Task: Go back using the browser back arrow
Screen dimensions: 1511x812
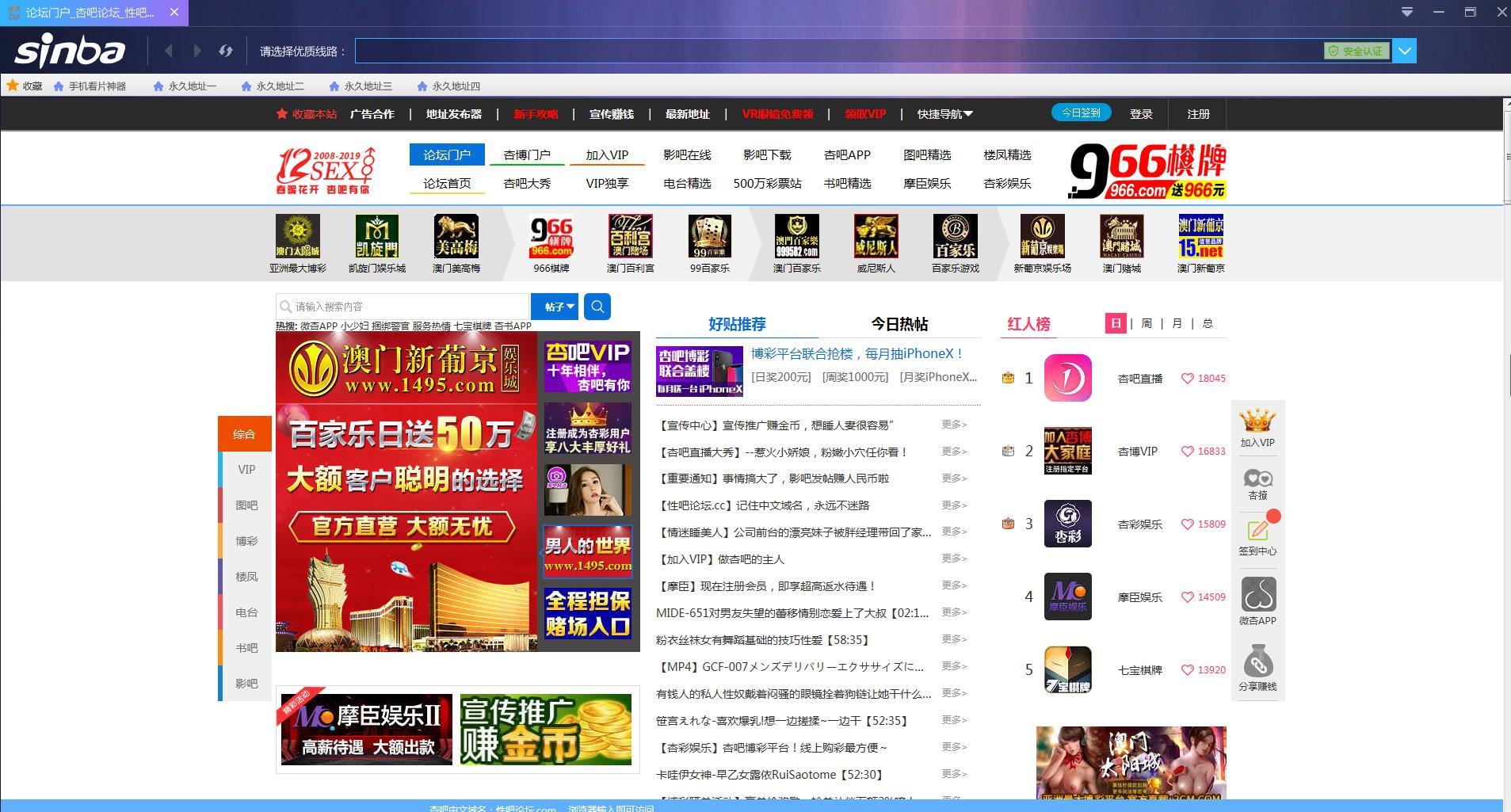Action: (169, 51)
